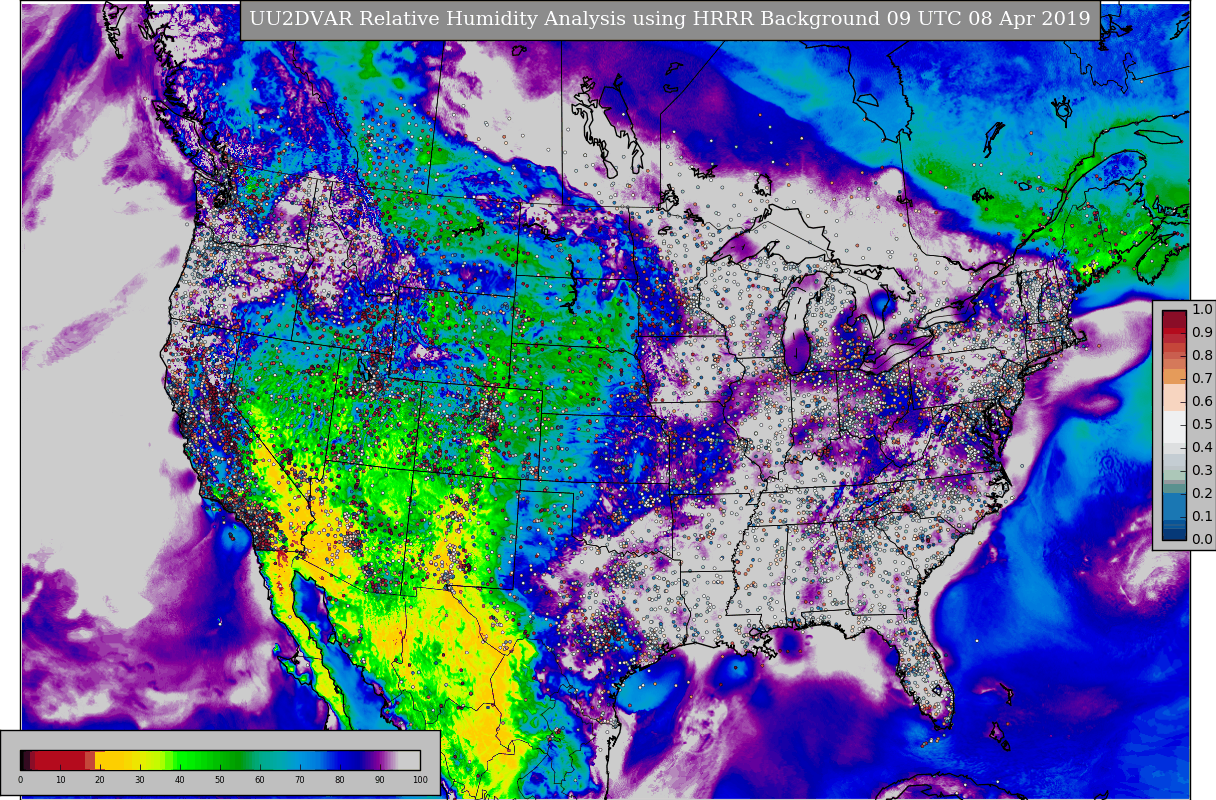Click the '100' tick label on the humidity colorbar
This screenshot has width=1216, height=800.
(420, 780)
